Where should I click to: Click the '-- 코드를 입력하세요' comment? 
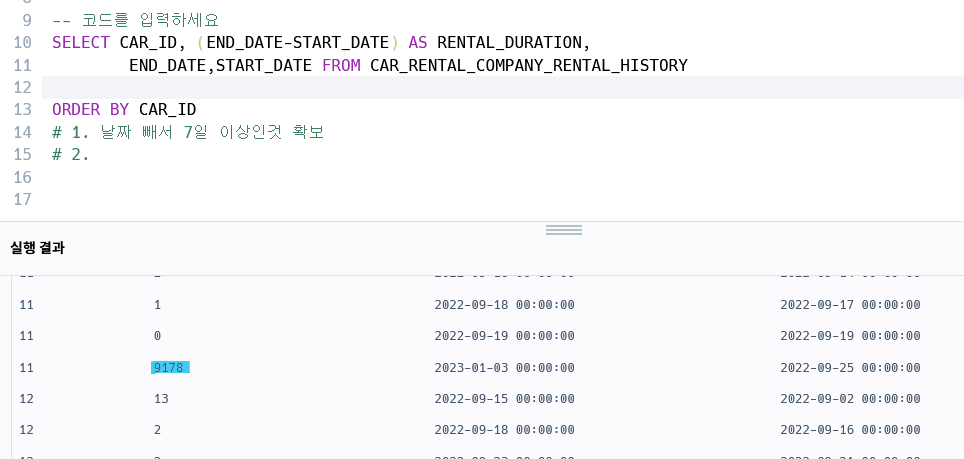click(x=136, y=20)
